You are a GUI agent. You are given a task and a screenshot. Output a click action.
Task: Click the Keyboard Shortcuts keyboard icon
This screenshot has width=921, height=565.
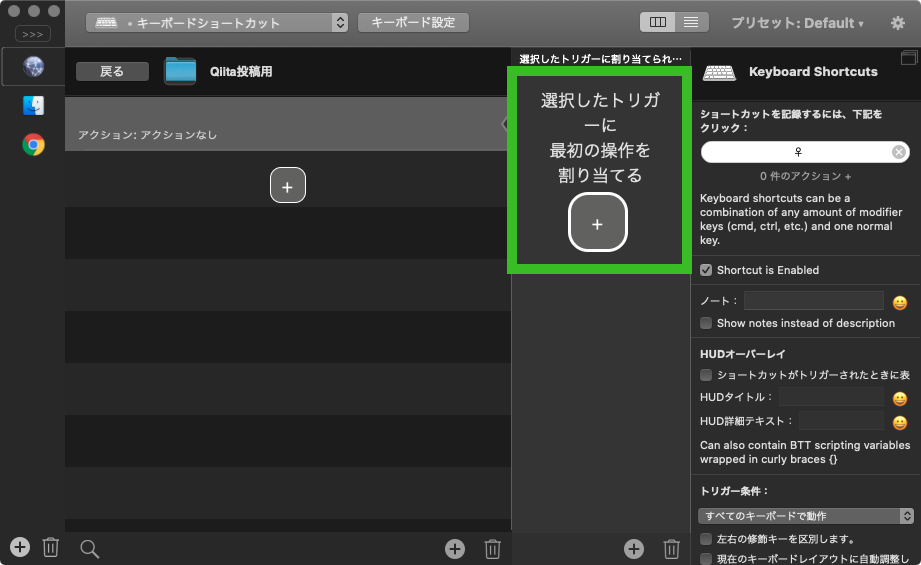(719, 73)
